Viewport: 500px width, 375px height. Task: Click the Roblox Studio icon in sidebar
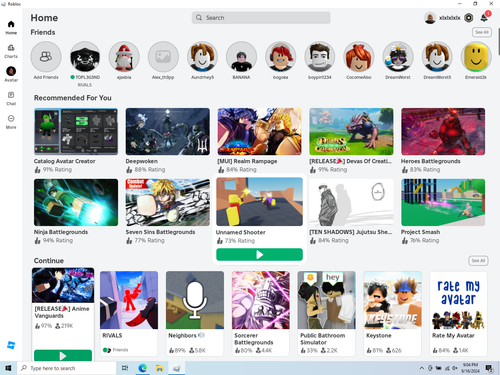[x=11, y=345]
